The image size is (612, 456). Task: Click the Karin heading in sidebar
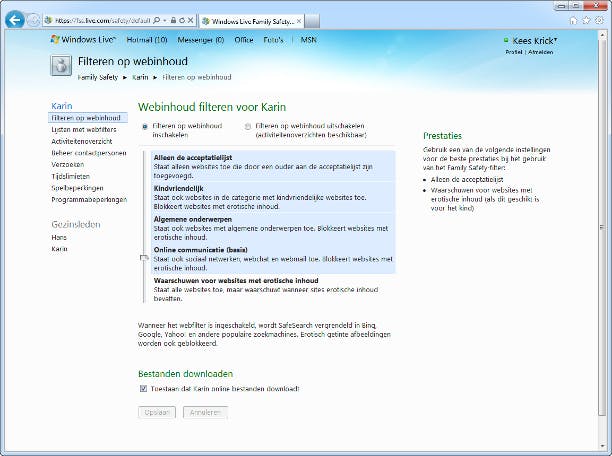[x=62, y=106]
